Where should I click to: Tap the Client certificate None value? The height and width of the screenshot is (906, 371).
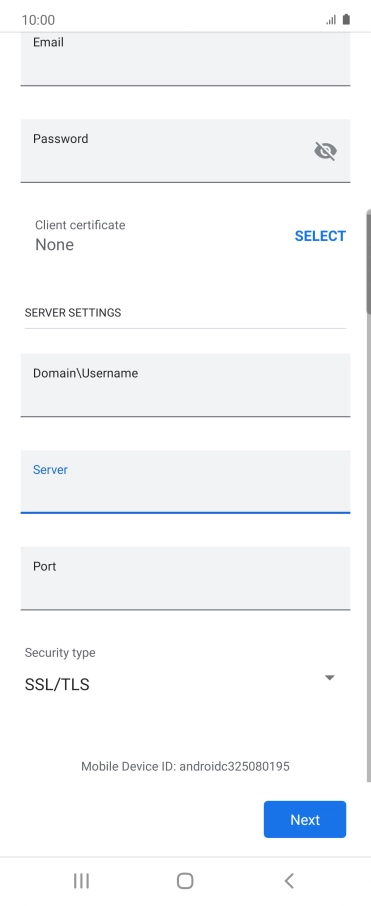tap(55, 244)
